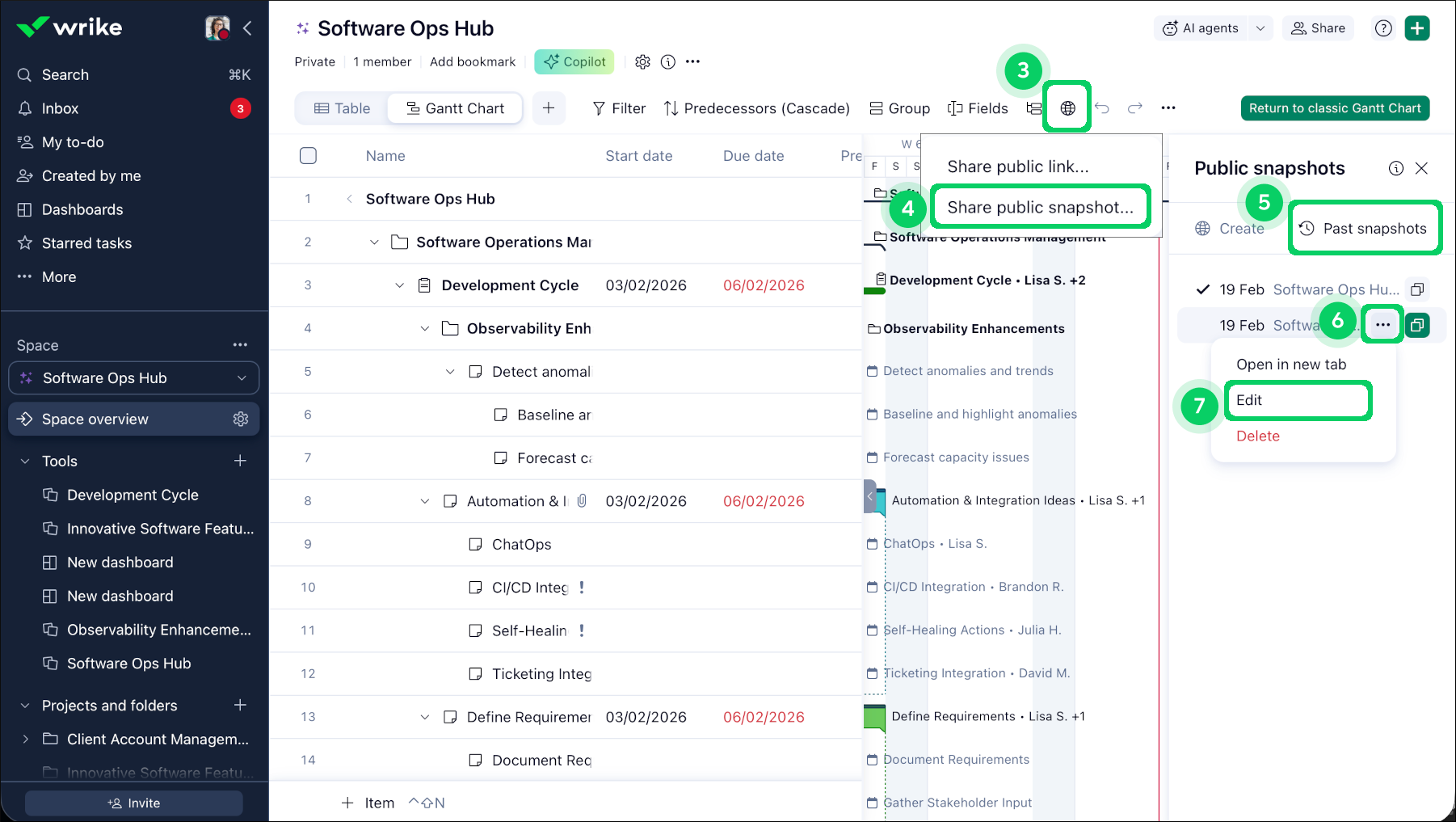This screenshot has height=822, width=1456.
Task: Collapse the Tools section in sidebar
Action: click(25, 462)
